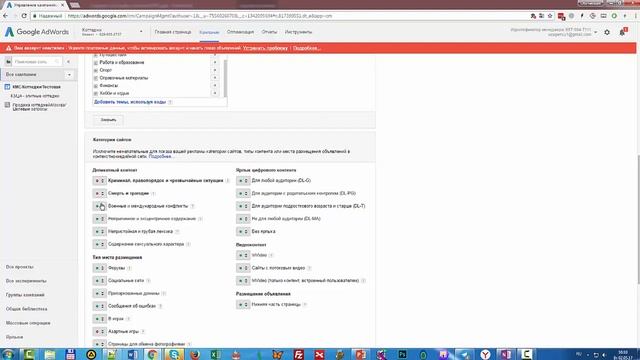This screenshot has height=360, width=640.
Task: Open Общая библиотека in the sidebar
Action: [27, 309]
